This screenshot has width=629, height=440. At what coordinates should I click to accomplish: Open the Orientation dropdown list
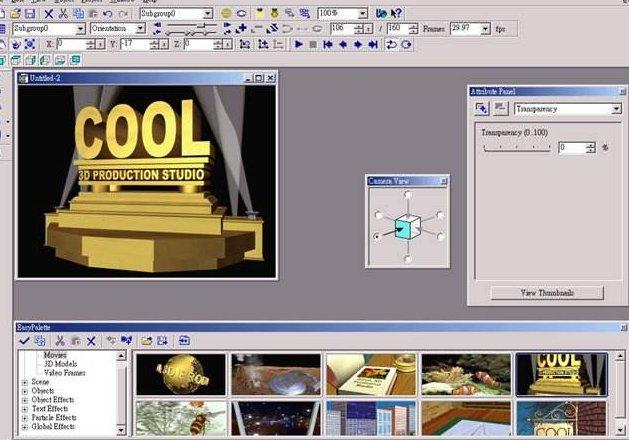pyautogui.click(x=118, y=28)
